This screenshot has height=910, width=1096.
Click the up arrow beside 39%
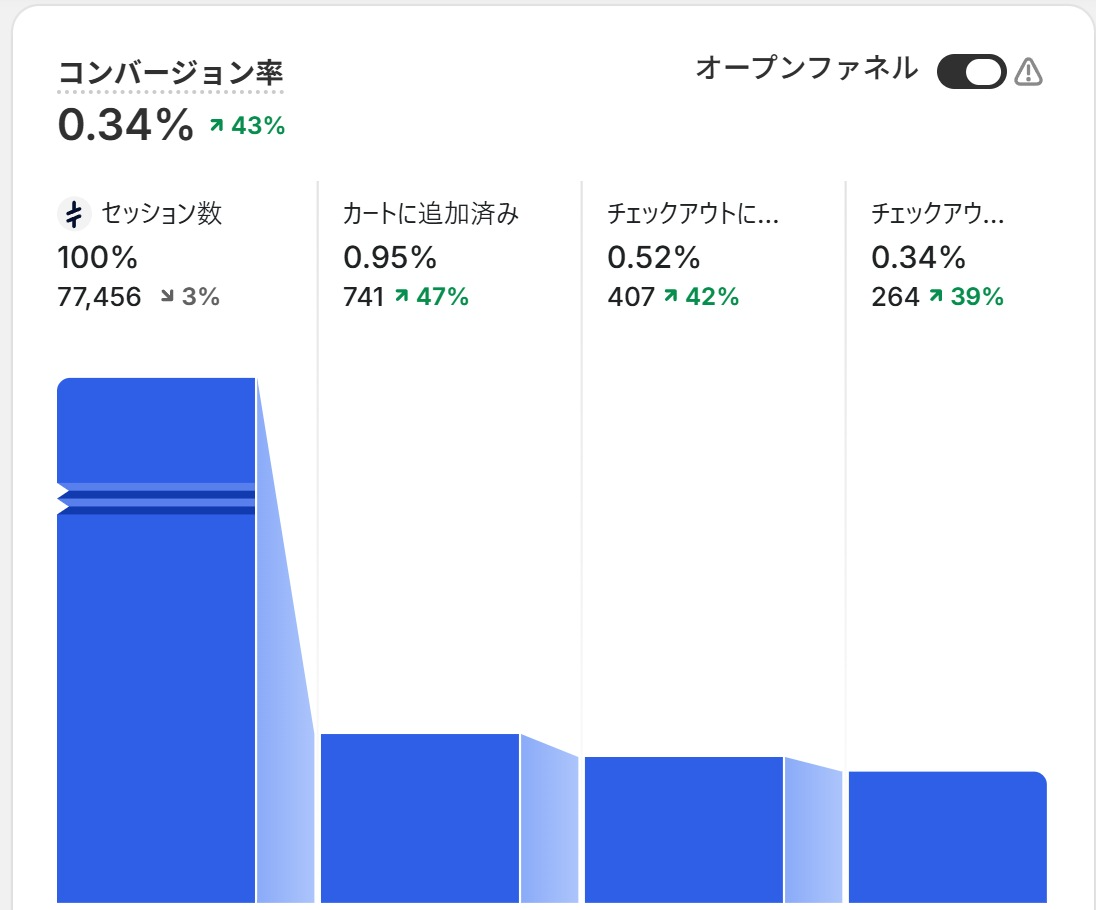pyautogui.click(x=935, y=297)
